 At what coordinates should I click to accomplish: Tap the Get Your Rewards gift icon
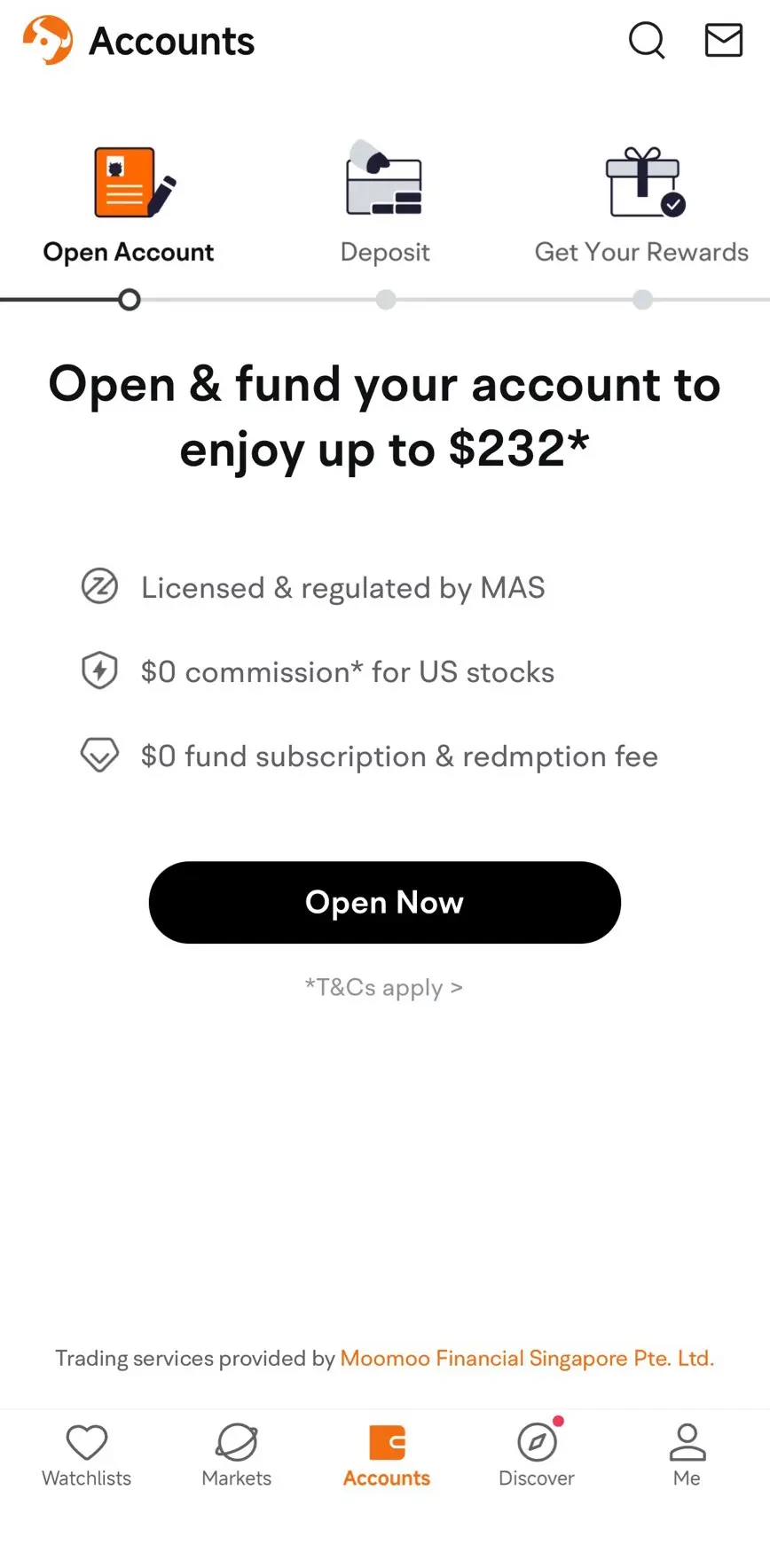click(644, 182)
